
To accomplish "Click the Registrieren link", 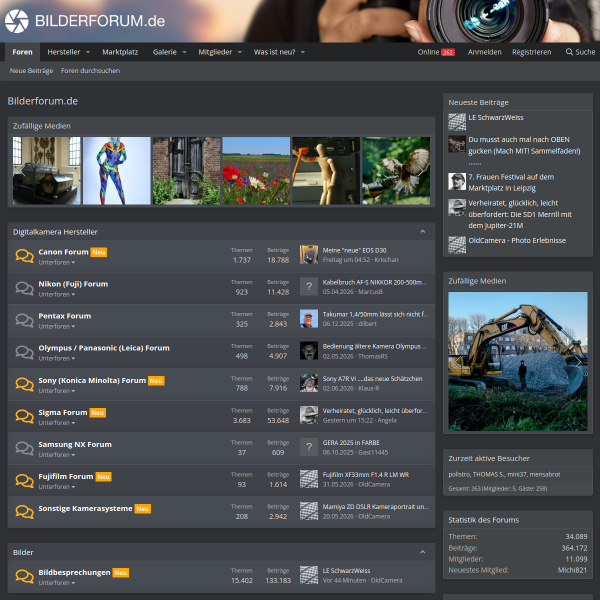I will pos(532,52).
